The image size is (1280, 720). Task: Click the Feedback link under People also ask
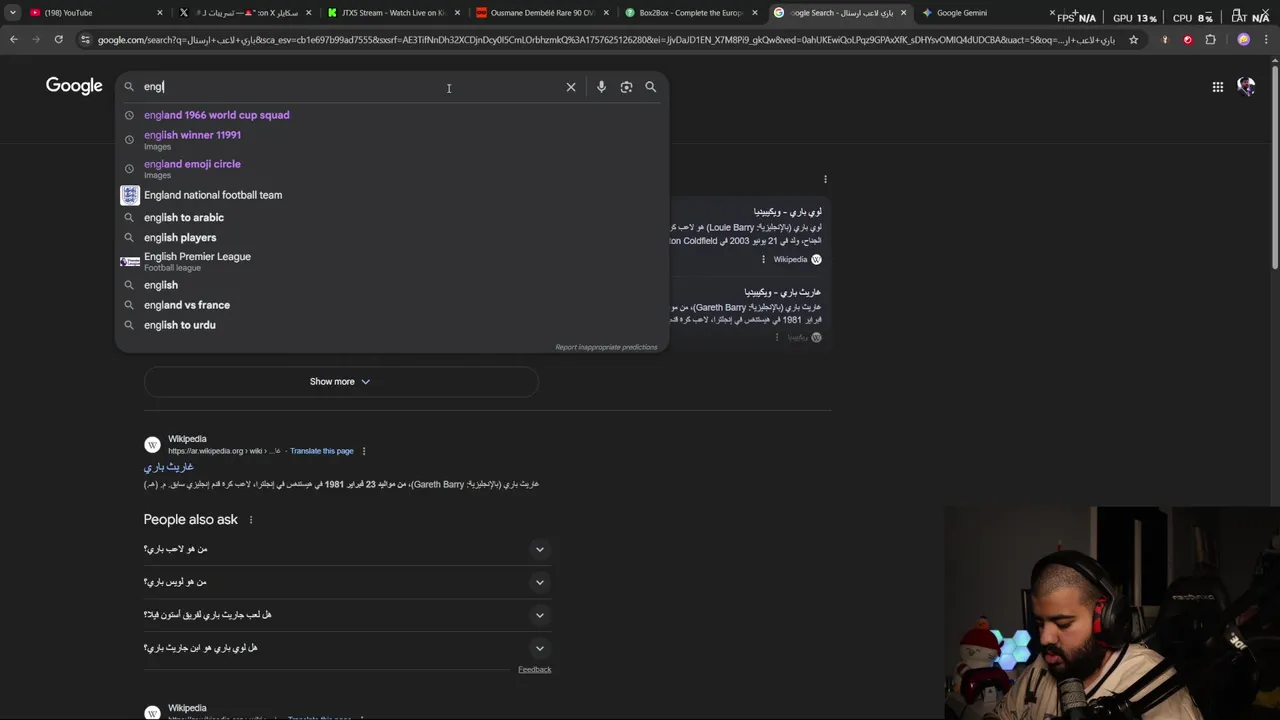pyautogui.click(x=534, y=670)
